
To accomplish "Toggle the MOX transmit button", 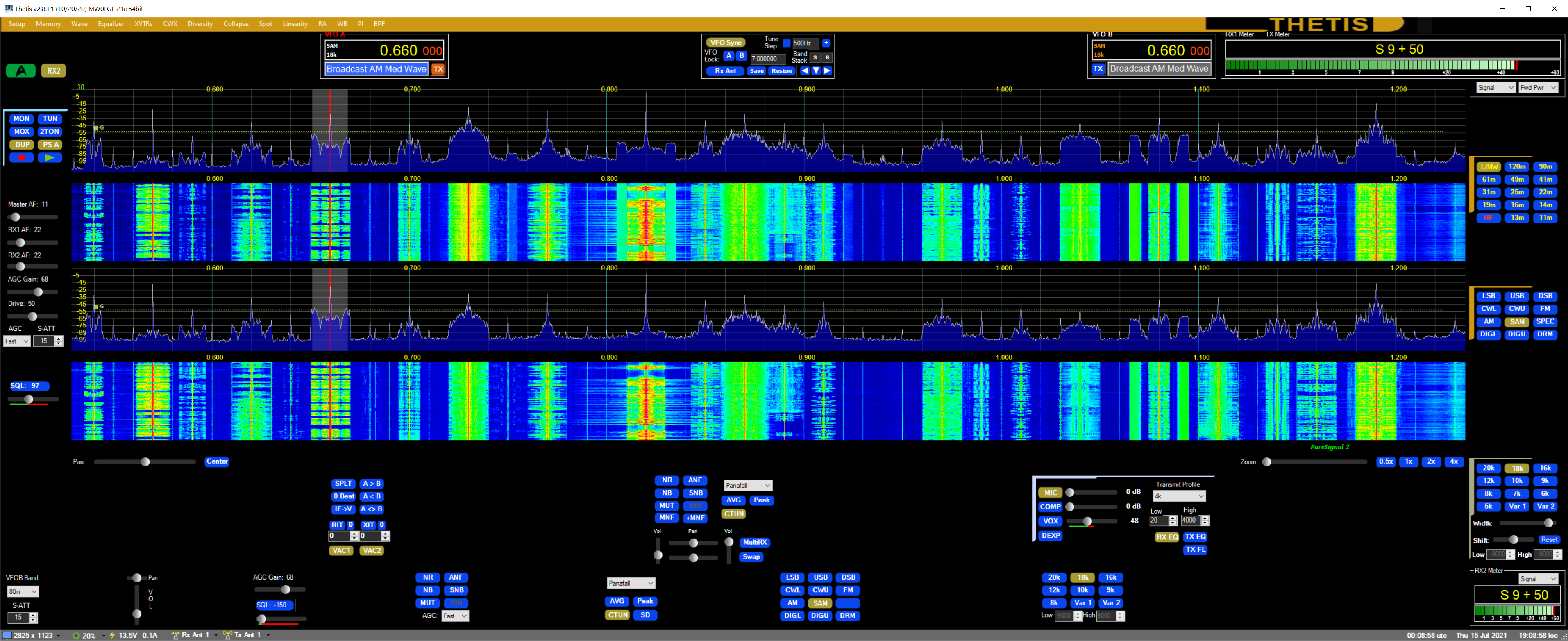I will click(x=22, y=132).
